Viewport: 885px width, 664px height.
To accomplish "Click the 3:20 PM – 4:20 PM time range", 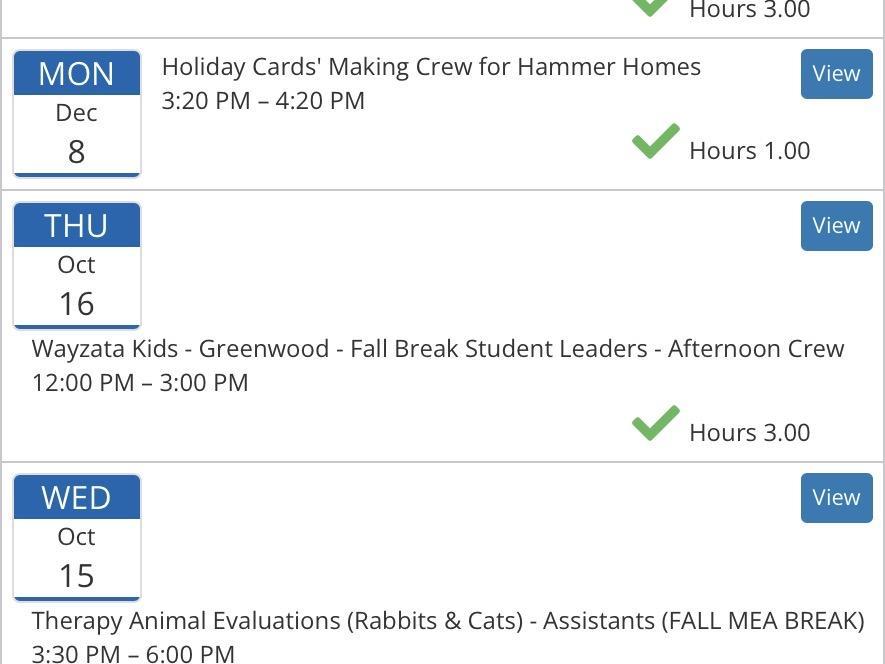I will tap(263, 101).
